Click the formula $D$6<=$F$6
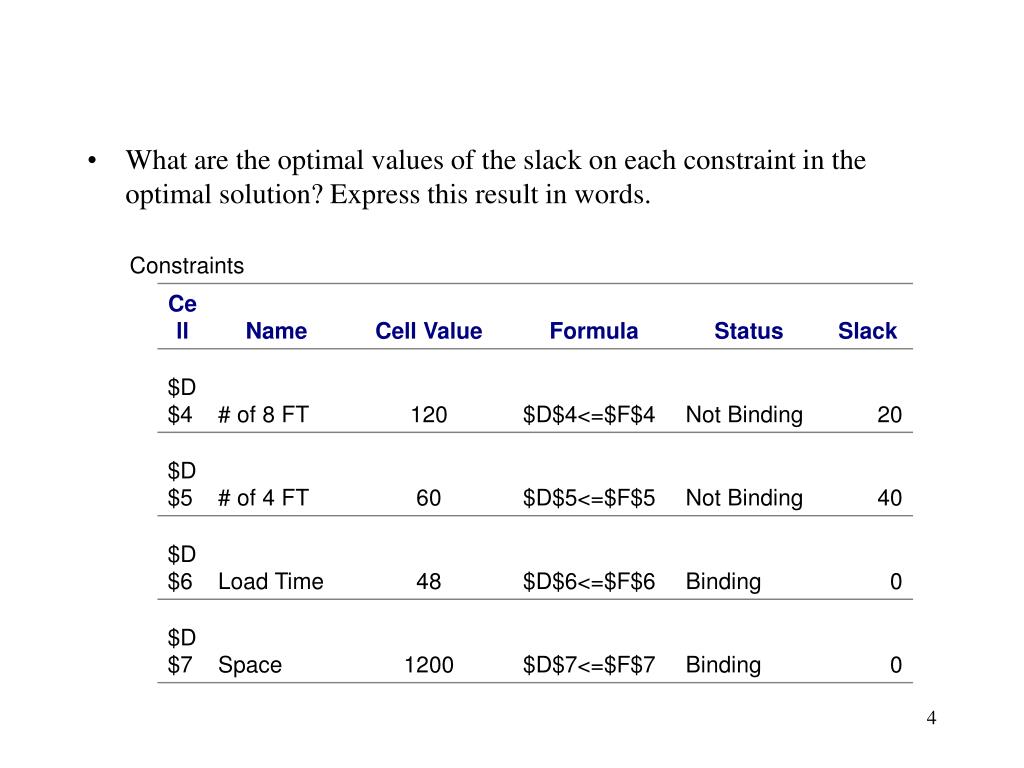This screenshot has width=1024, height=768. (588, 582)
